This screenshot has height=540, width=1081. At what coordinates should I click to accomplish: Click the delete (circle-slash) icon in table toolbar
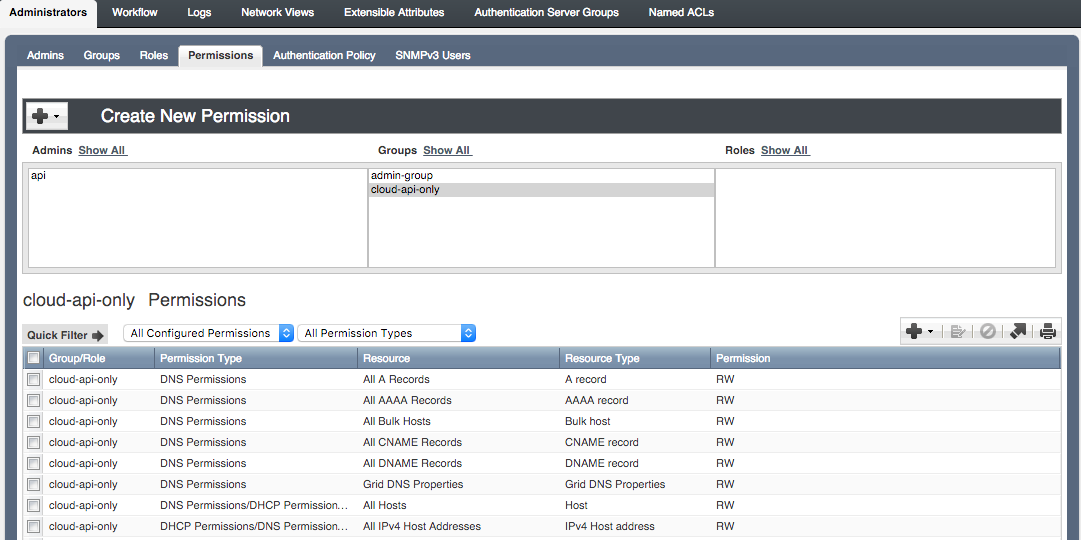coord(987,332)
